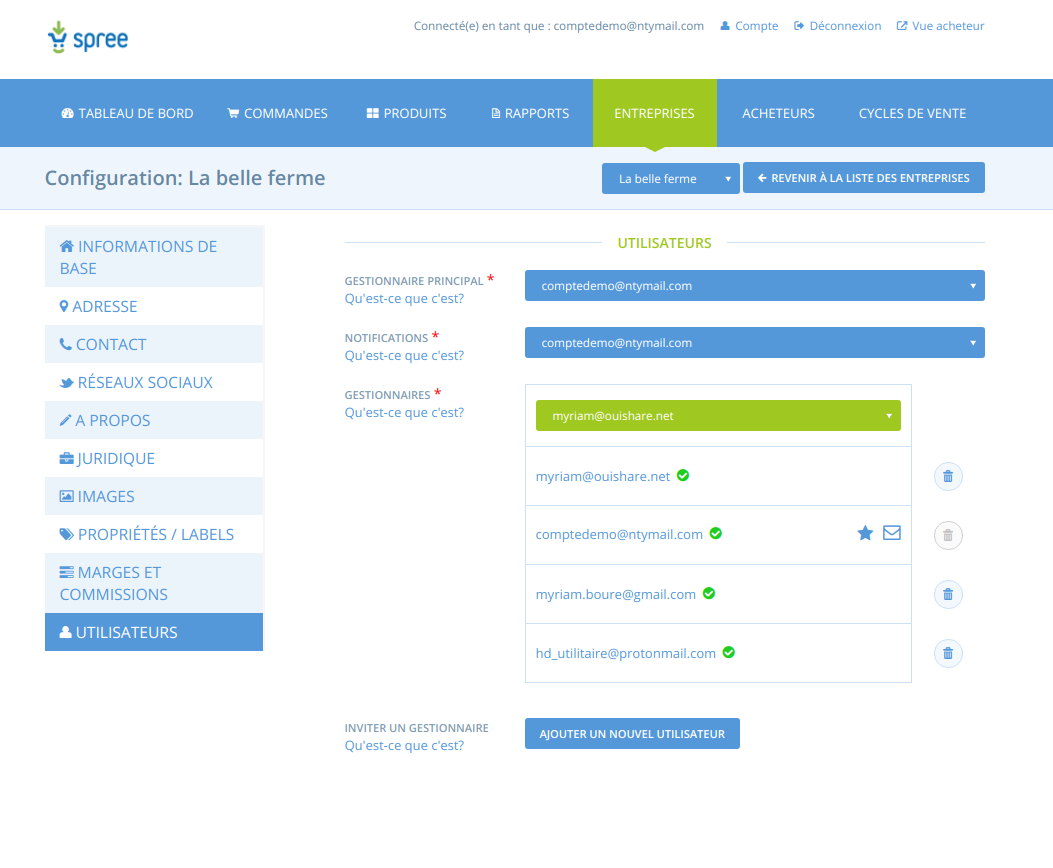Click green check next to myriam@ouishare.net
Screen dimensions: 1053x868
pos(683,475)
